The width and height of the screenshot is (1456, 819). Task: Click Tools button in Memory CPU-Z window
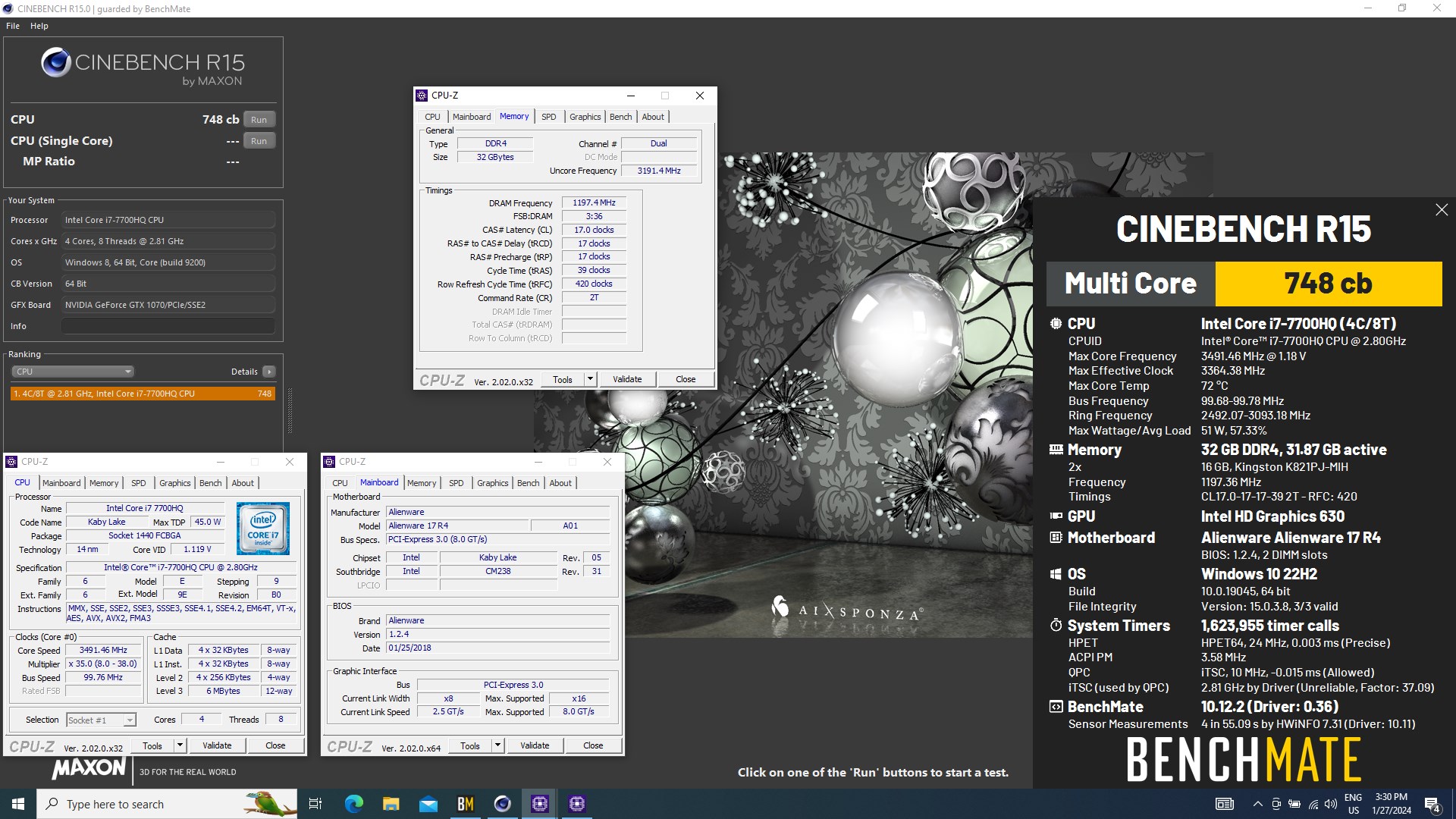coord(563,379)
